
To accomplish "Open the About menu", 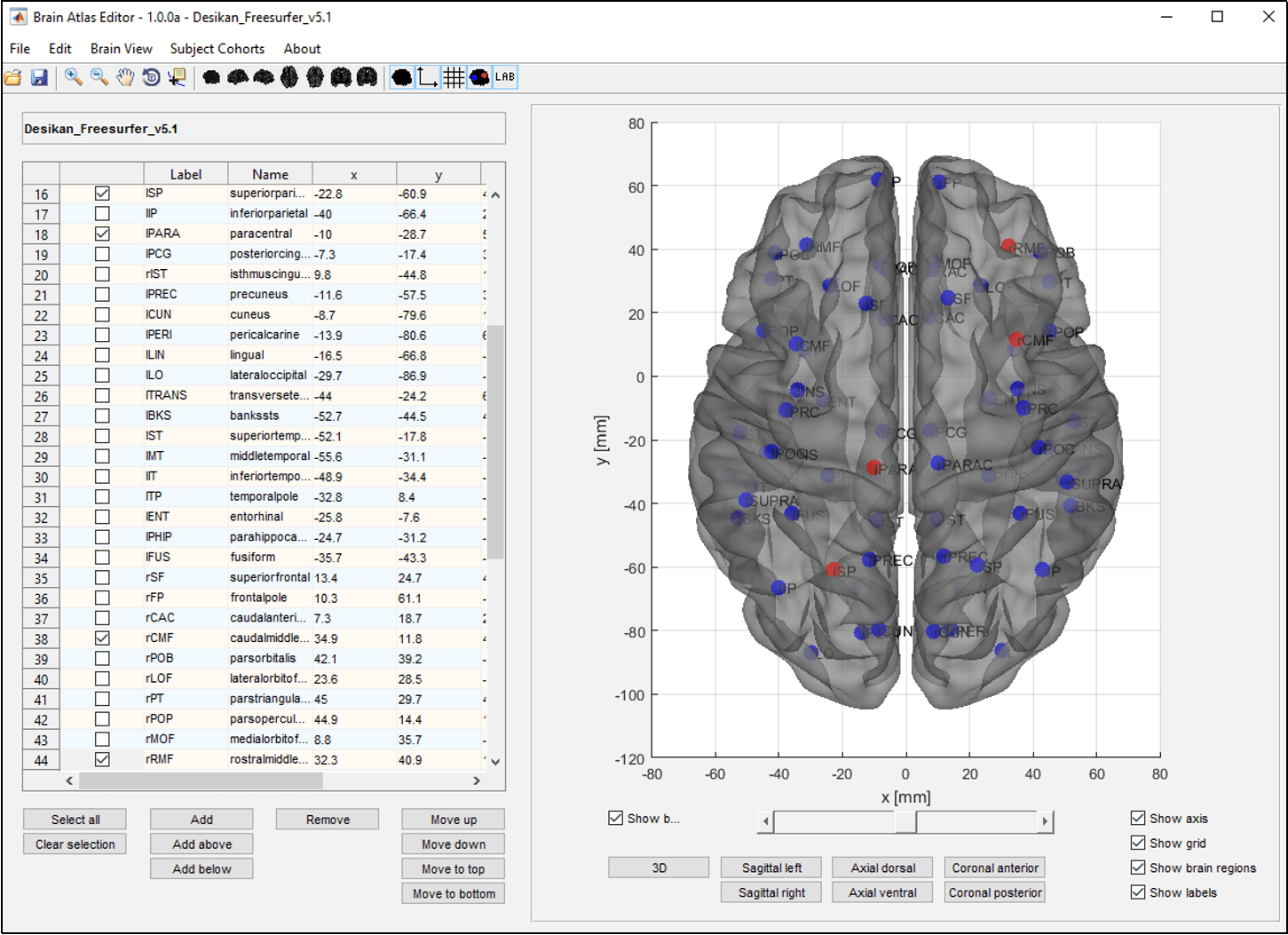I will [302, 49].
